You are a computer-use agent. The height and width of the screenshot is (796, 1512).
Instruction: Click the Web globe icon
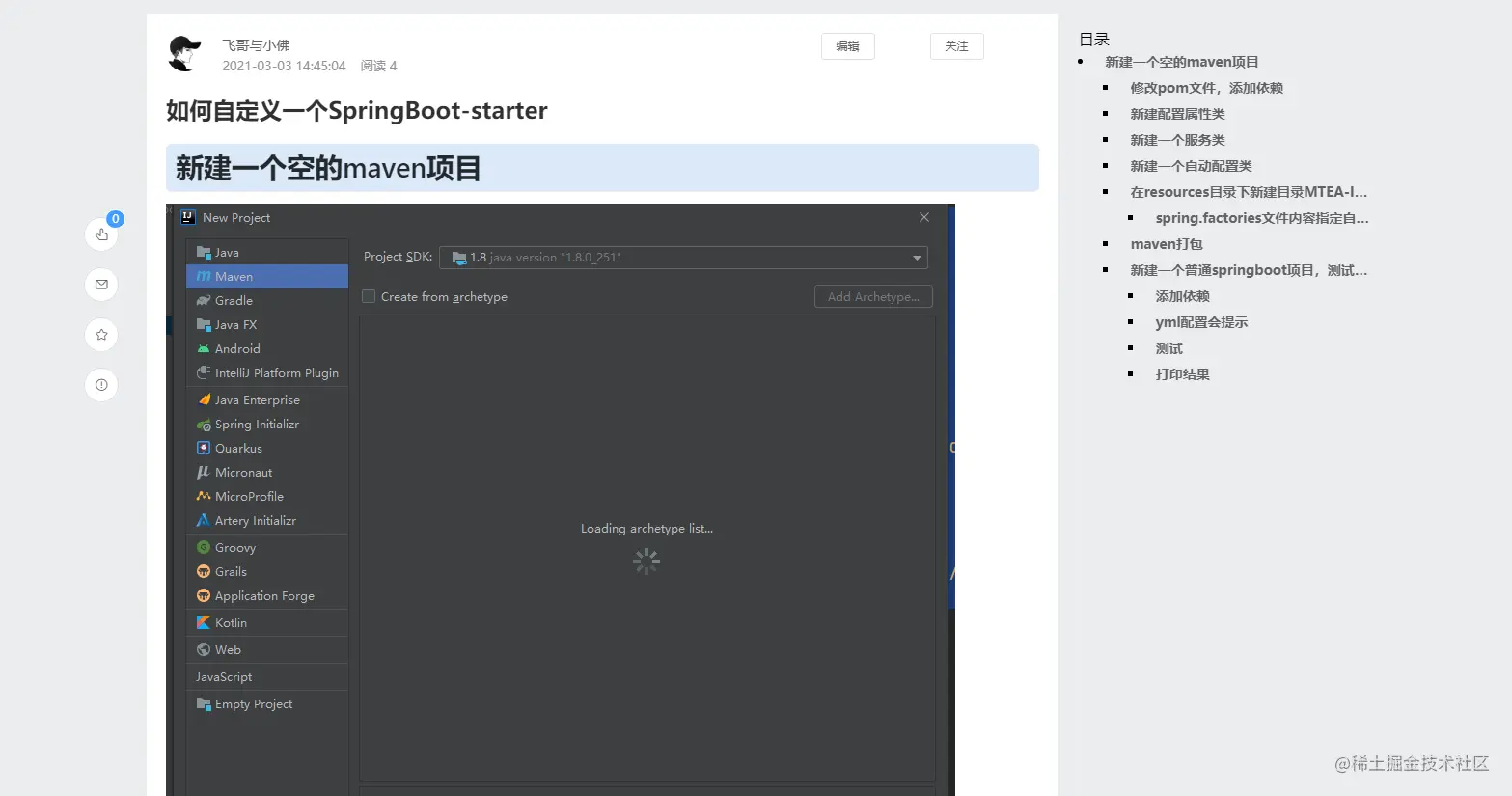[204, 649]
